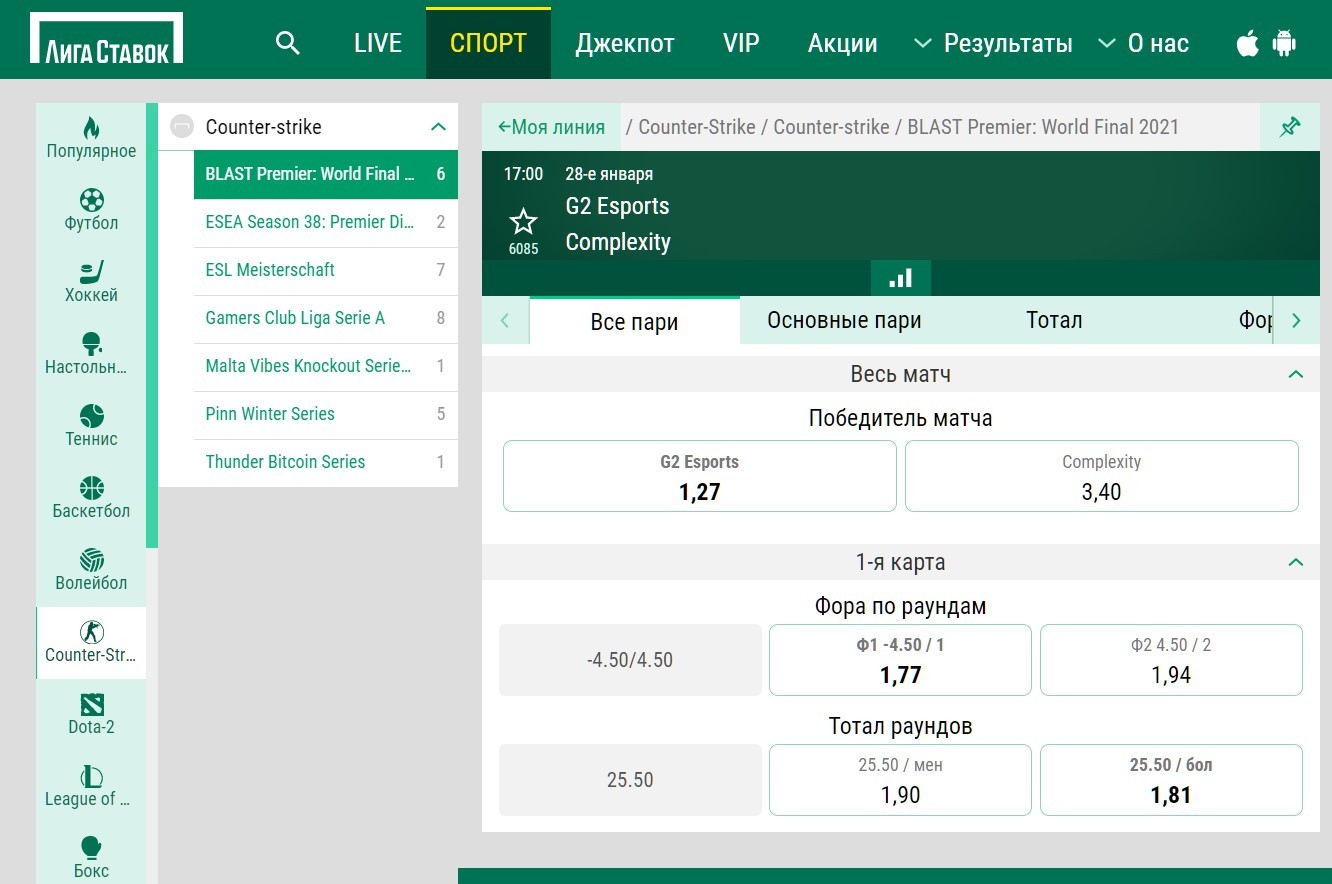Choose League of Legends in sidebar
This screenshot has height=884, width=1332.
[x=91, y=786]
